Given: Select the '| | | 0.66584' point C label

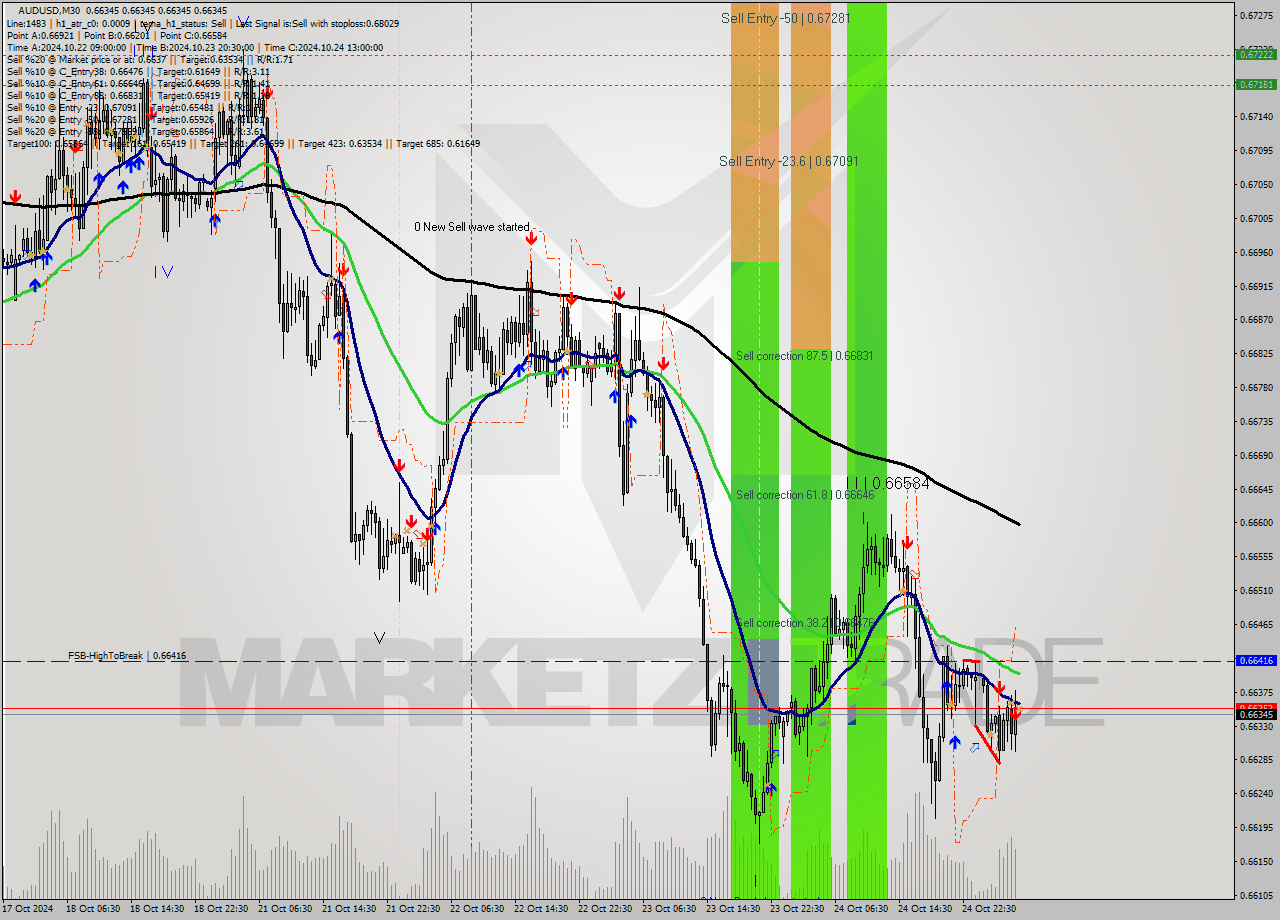Looking at the screenshot, I should [888, 483].
